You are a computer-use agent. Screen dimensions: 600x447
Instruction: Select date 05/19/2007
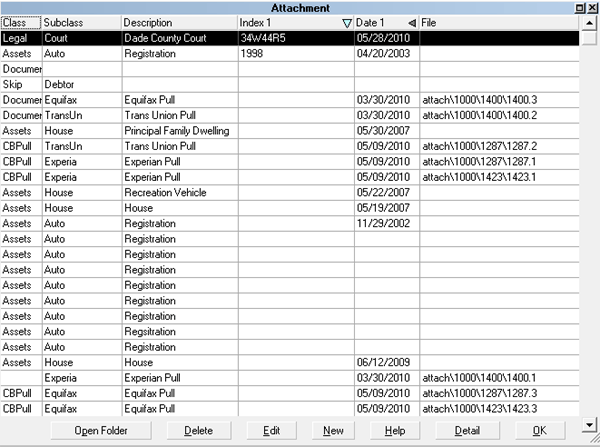coord(387,208)
